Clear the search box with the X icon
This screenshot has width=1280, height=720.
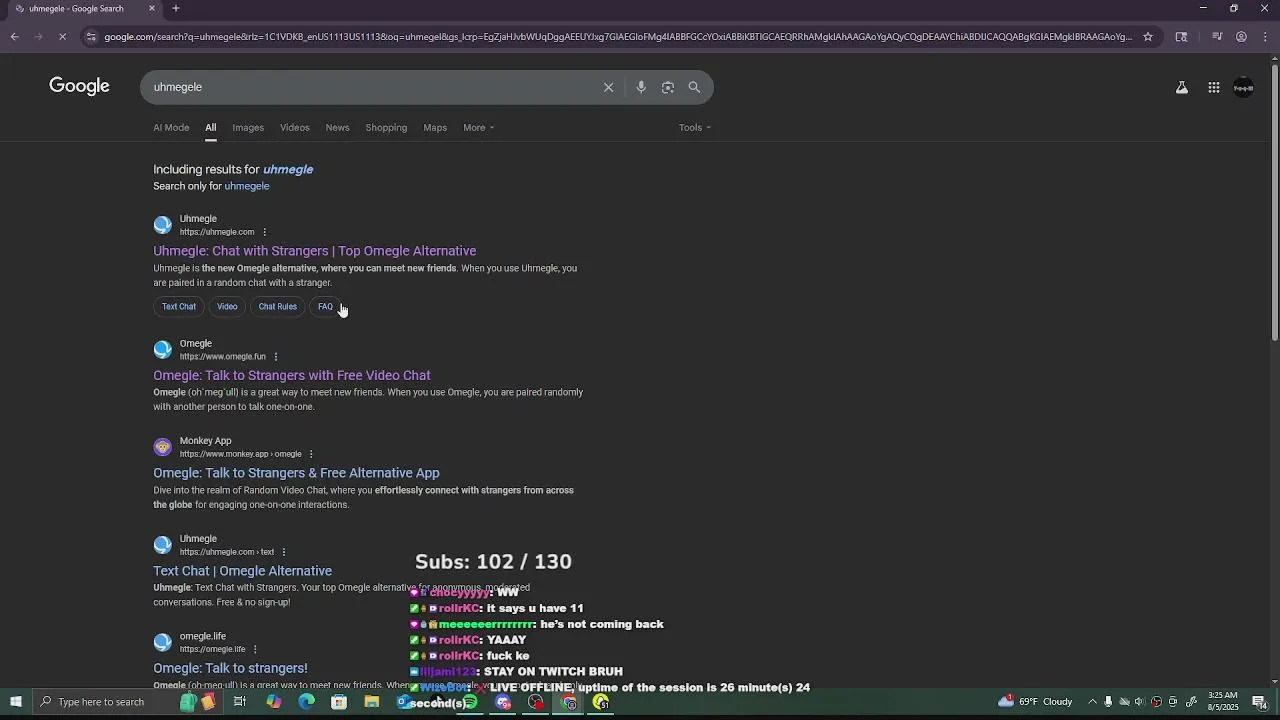pos(608,87)
